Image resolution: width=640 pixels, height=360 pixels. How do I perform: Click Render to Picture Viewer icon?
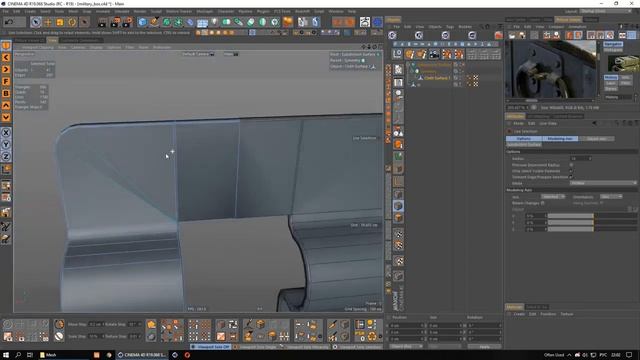tap(115, 22)
